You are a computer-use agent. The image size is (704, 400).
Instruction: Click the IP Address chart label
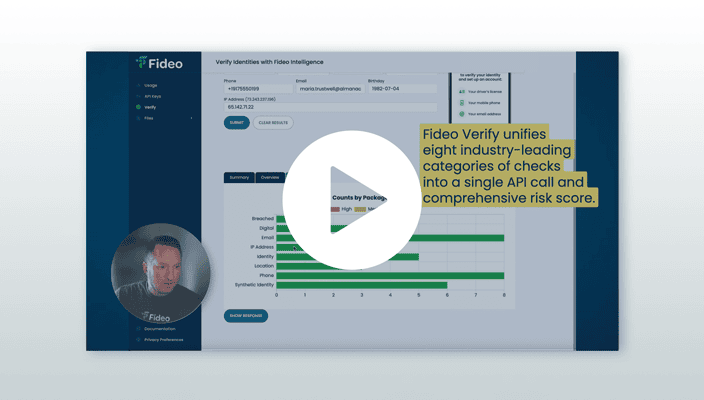[262, 247]
